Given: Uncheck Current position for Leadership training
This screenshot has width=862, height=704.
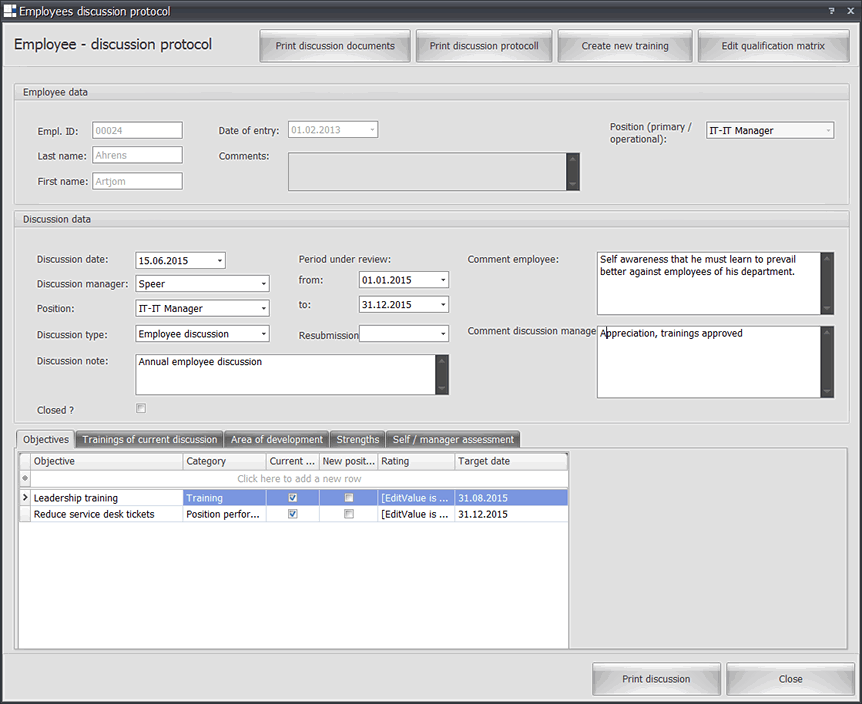Looking at the screenshot, I should pos(292,498).
